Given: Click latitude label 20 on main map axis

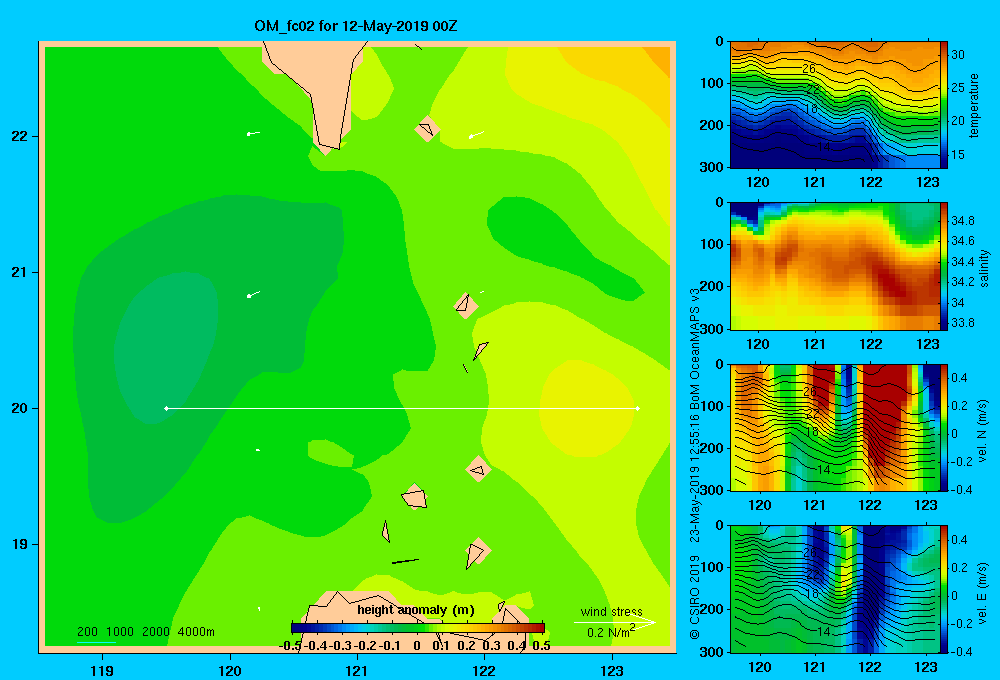Looking at the screenshot, I should coord(20,408).
